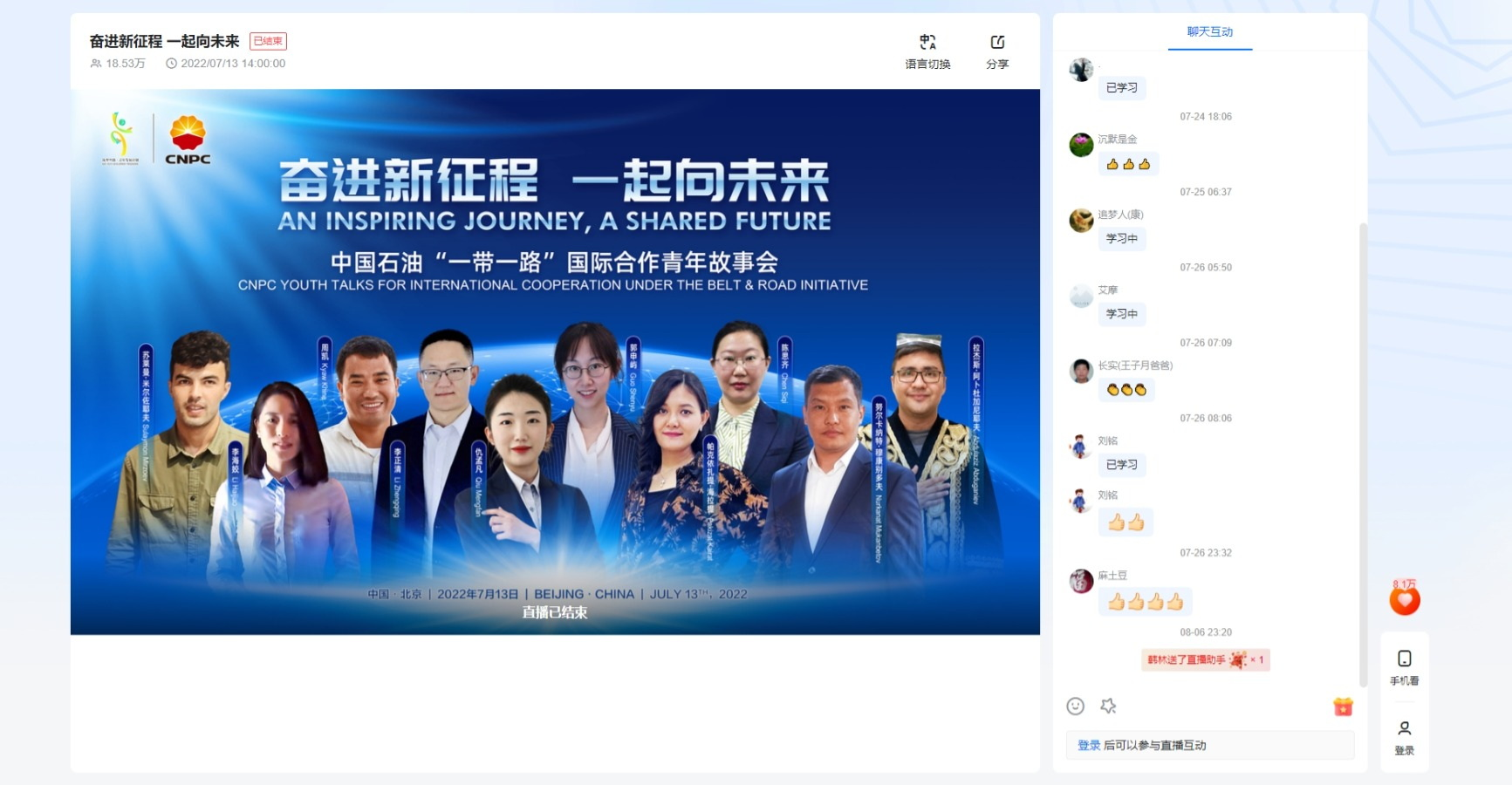Click the chat input field

pyautogui.click(x=1210, y=746)
